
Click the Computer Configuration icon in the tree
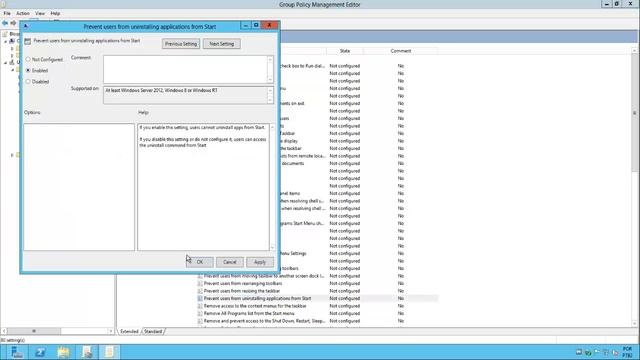pyautogui.click(x=12, y=41)
